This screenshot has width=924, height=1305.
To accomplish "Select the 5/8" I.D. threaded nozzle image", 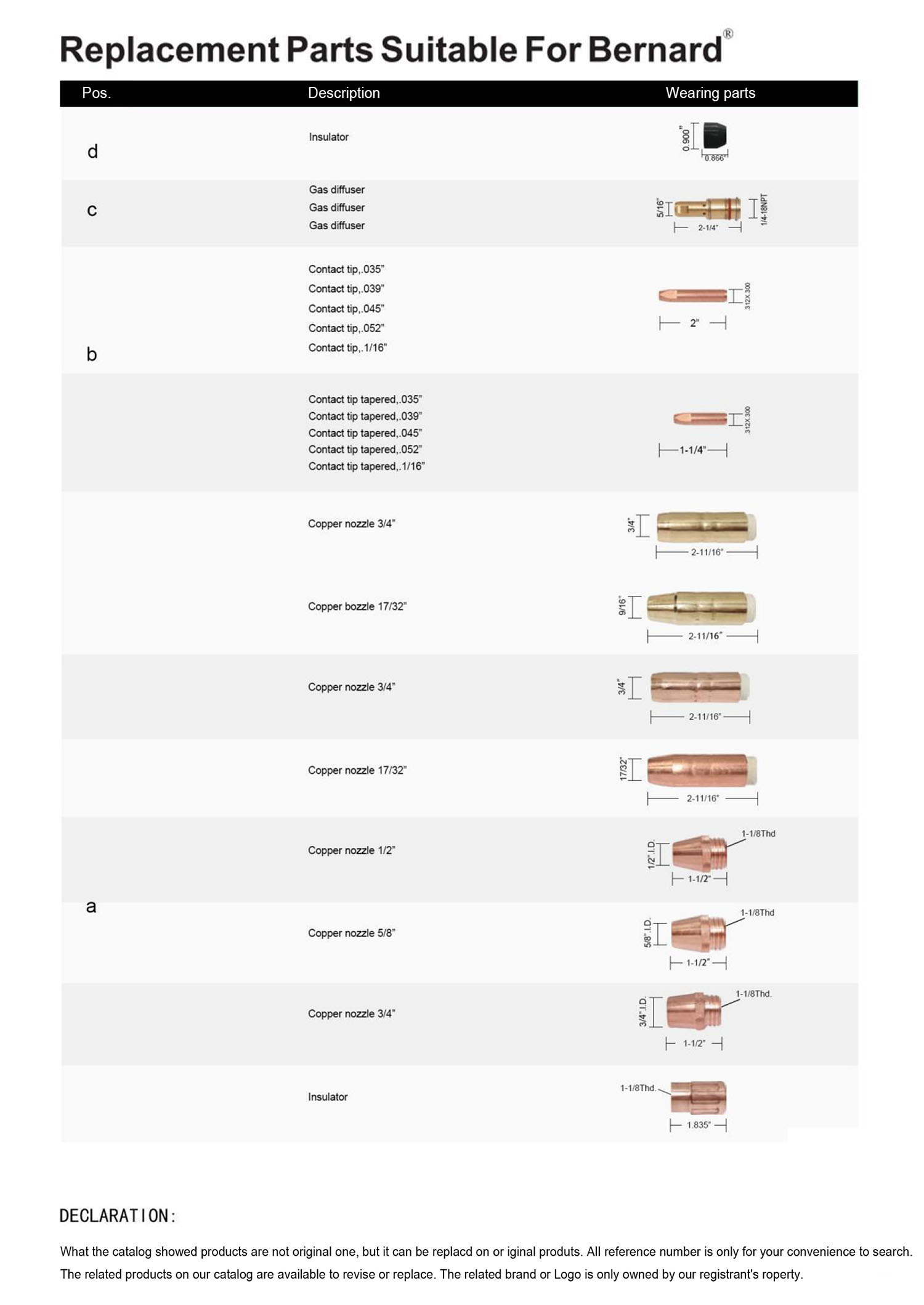I will [699, 932].
